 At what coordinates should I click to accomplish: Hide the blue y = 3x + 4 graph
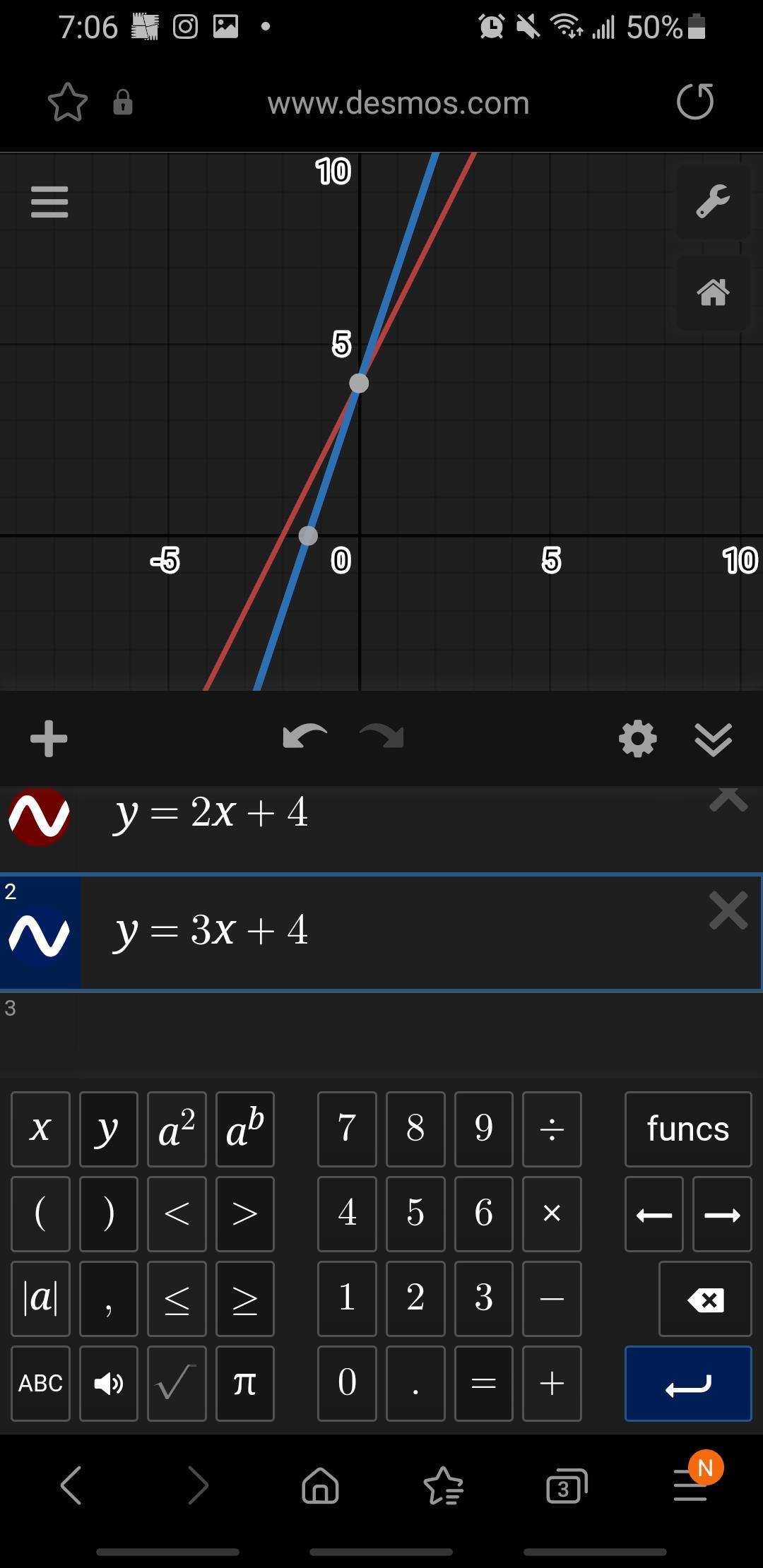coord(39,934)
